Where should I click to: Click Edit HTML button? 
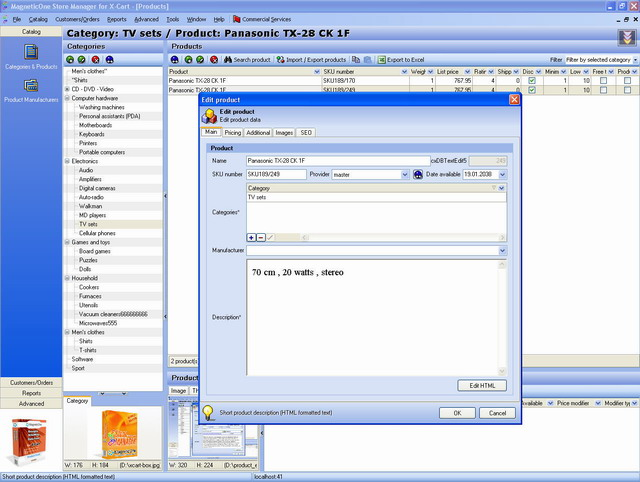tap(482, 385)
